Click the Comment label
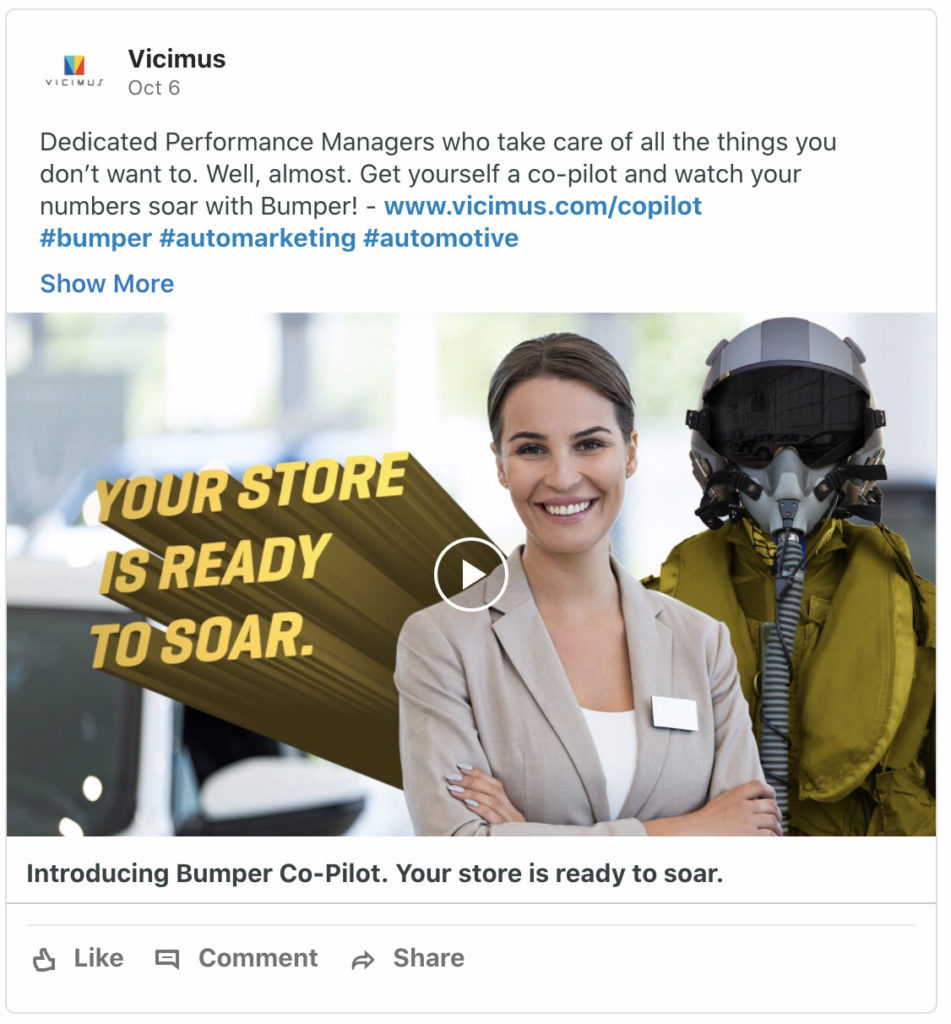The height and width of the screenshot is (1024, 951). [258, 958]
